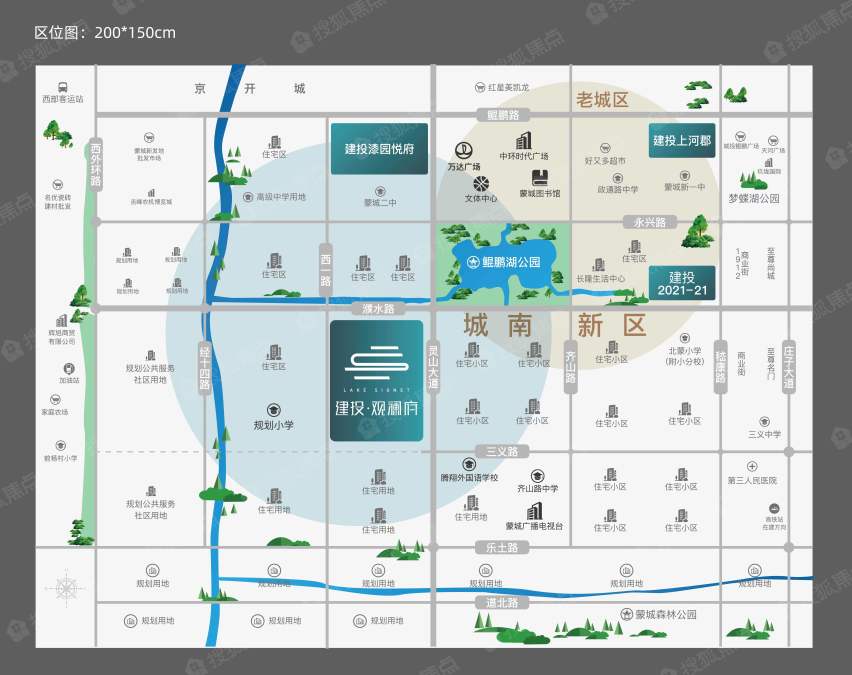
Task: Click the 家庭农场 label
Action: coord(55,412)
